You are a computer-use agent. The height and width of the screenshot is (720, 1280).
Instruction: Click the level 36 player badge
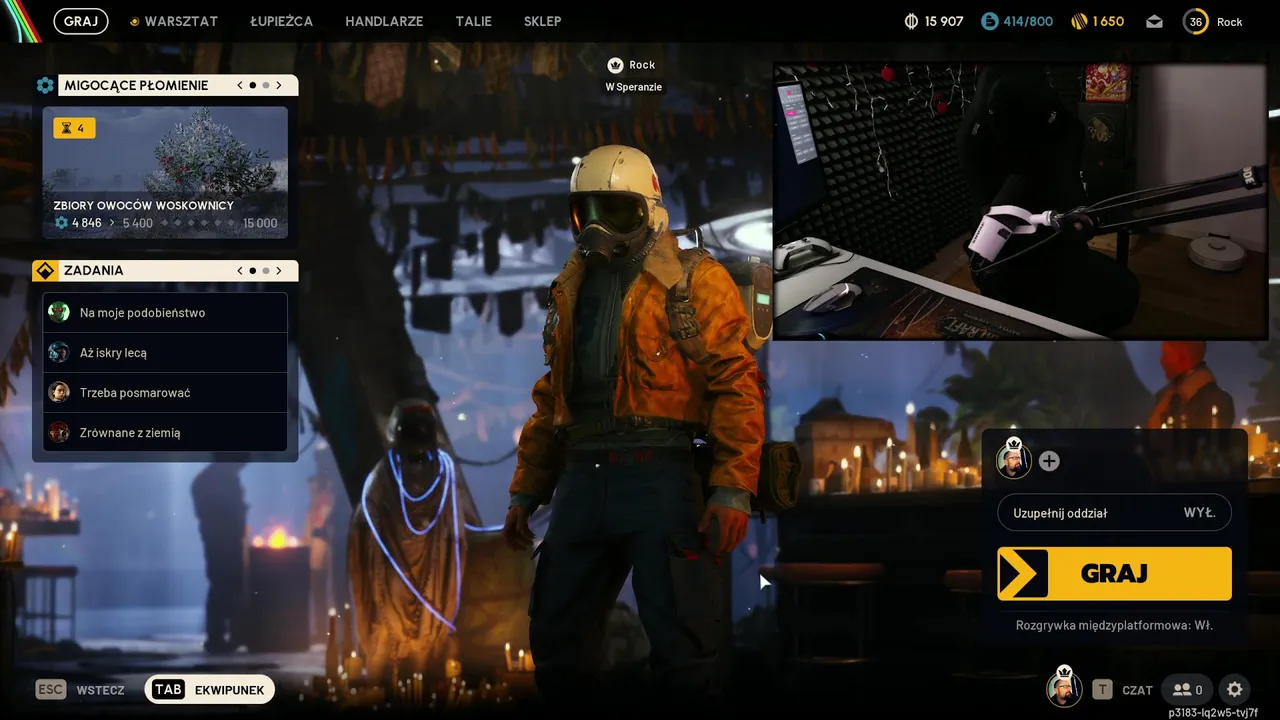pos(1195,21)
